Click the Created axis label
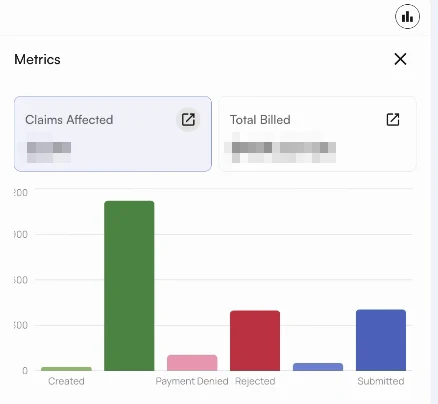This screenshot has width=438, height=404. pyautogui.click(x=66, y=381)
